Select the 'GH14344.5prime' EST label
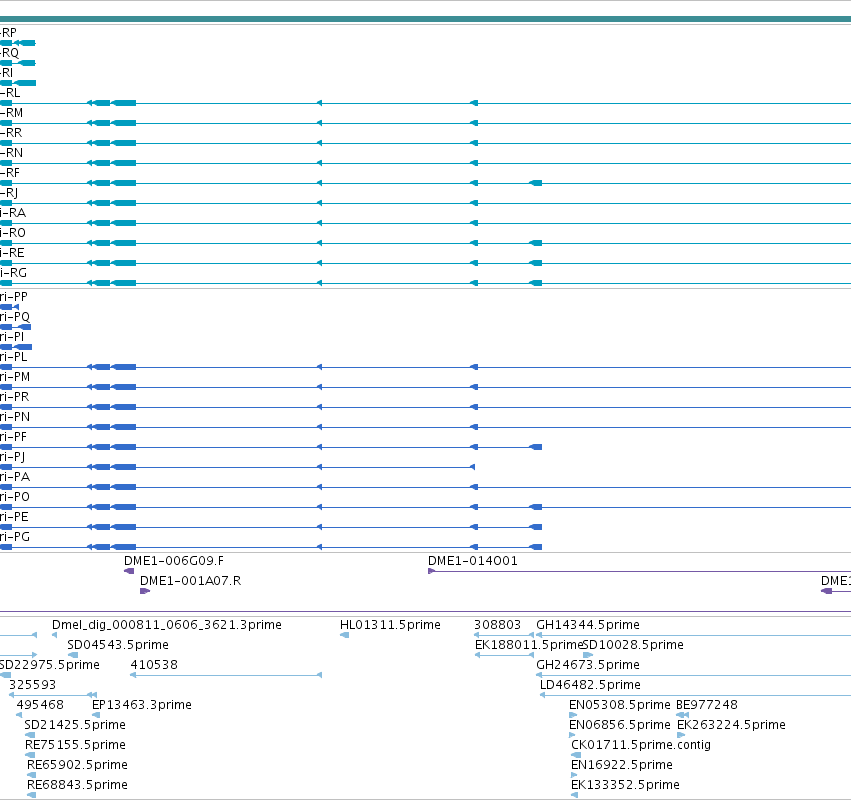This screenshot has width=851, height=800. [x=588, y=625]
